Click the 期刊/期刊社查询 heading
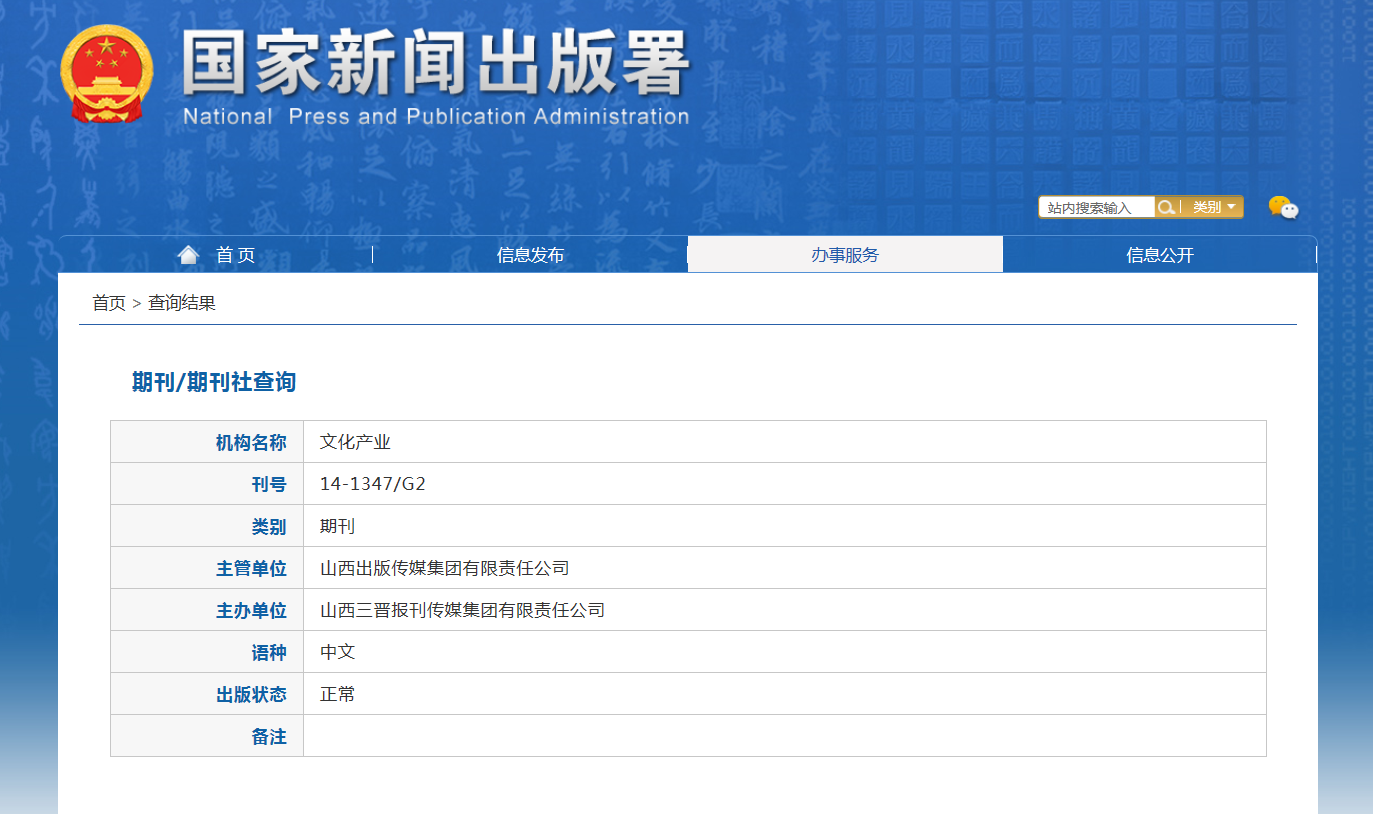Image resolution: width=1373 pixels, height=814 pixels. click(214, 382)
